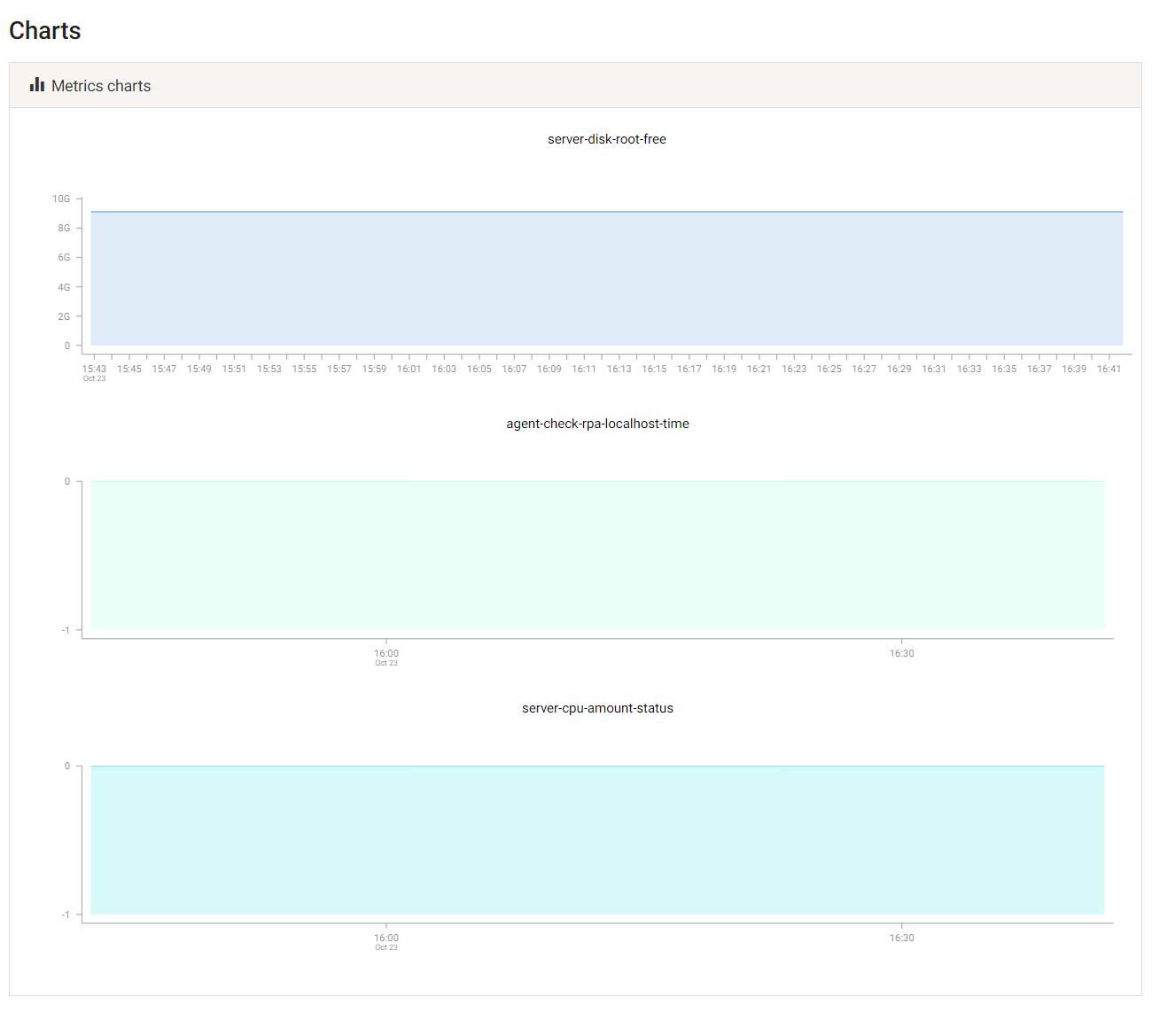1160x1036 pixels.
Task: Click the 16:07 time axis label
Action: pos(514,369)
